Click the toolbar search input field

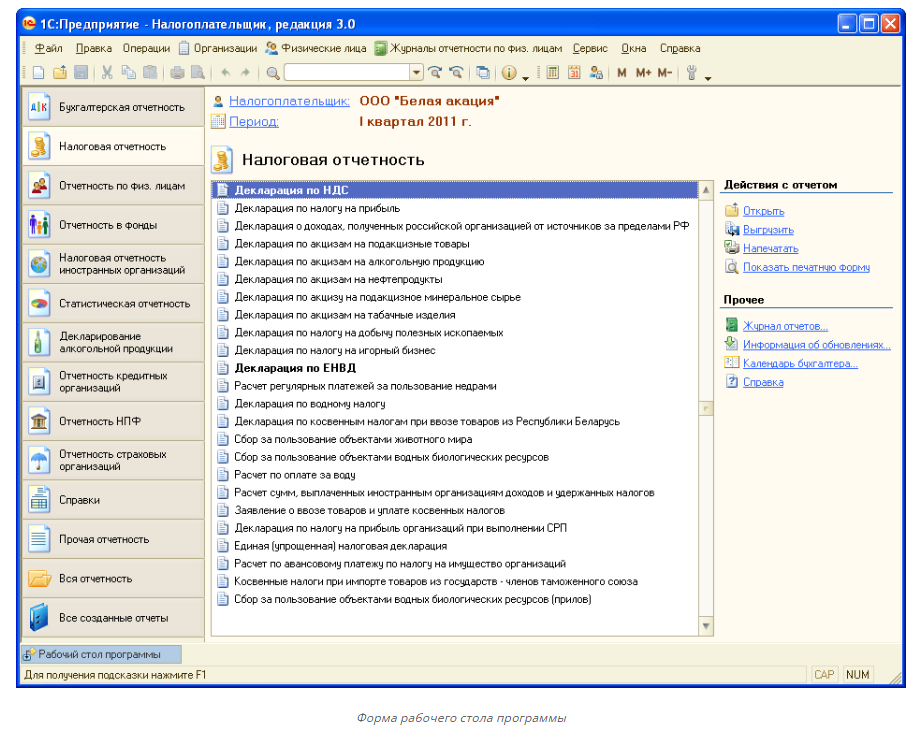pos(347,73)
